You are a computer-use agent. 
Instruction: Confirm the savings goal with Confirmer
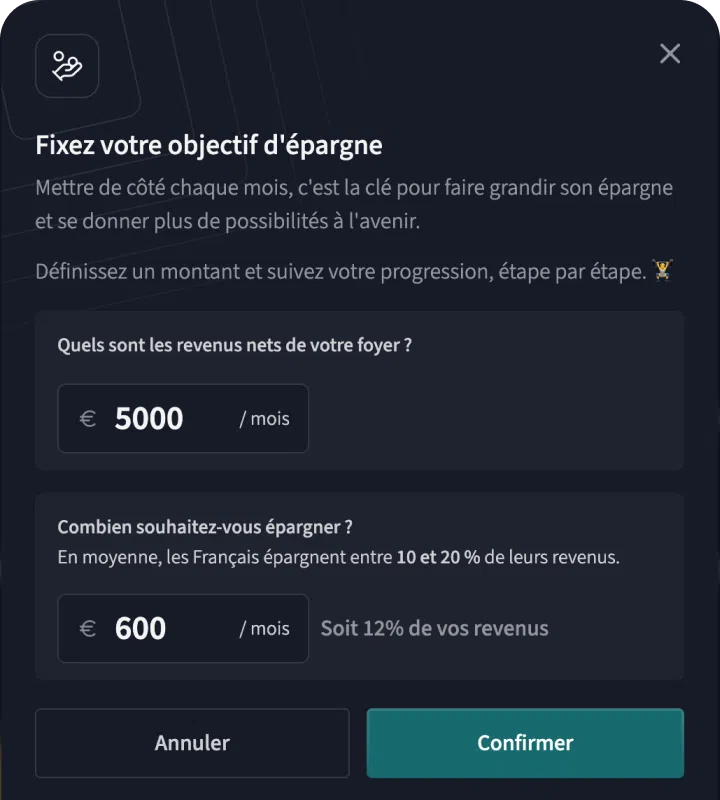tap(525, 743)
